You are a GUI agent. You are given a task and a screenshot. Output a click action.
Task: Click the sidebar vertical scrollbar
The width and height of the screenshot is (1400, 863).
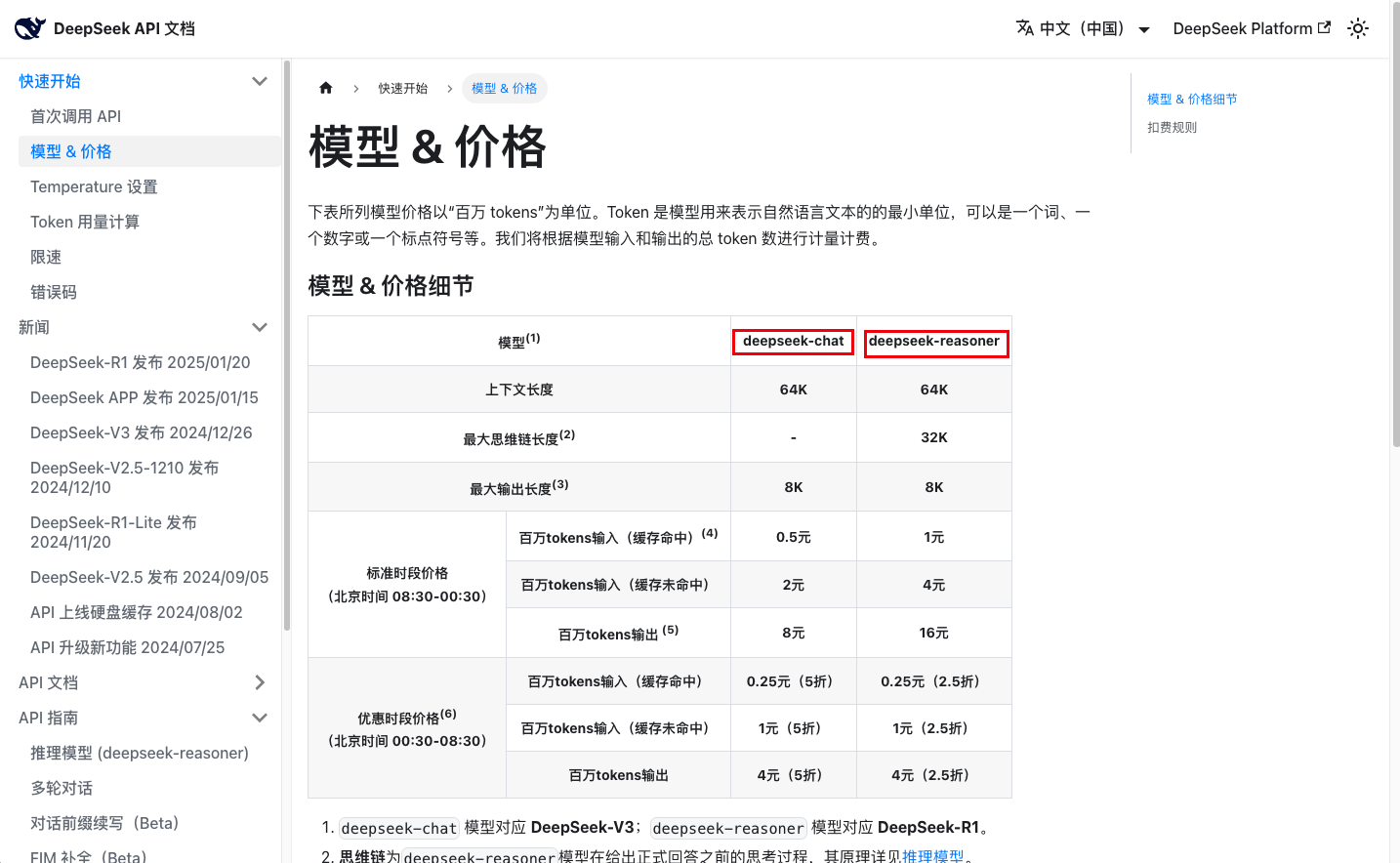pos(286,342)
